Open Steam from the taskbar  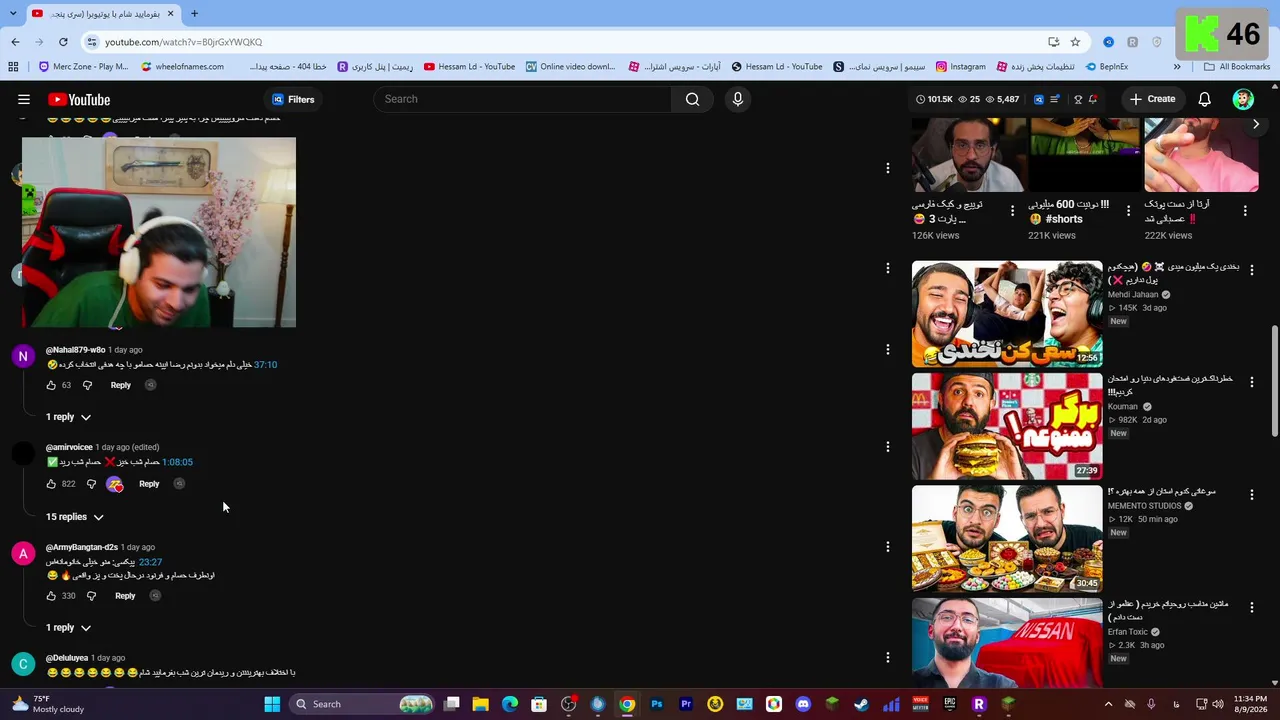861,704
